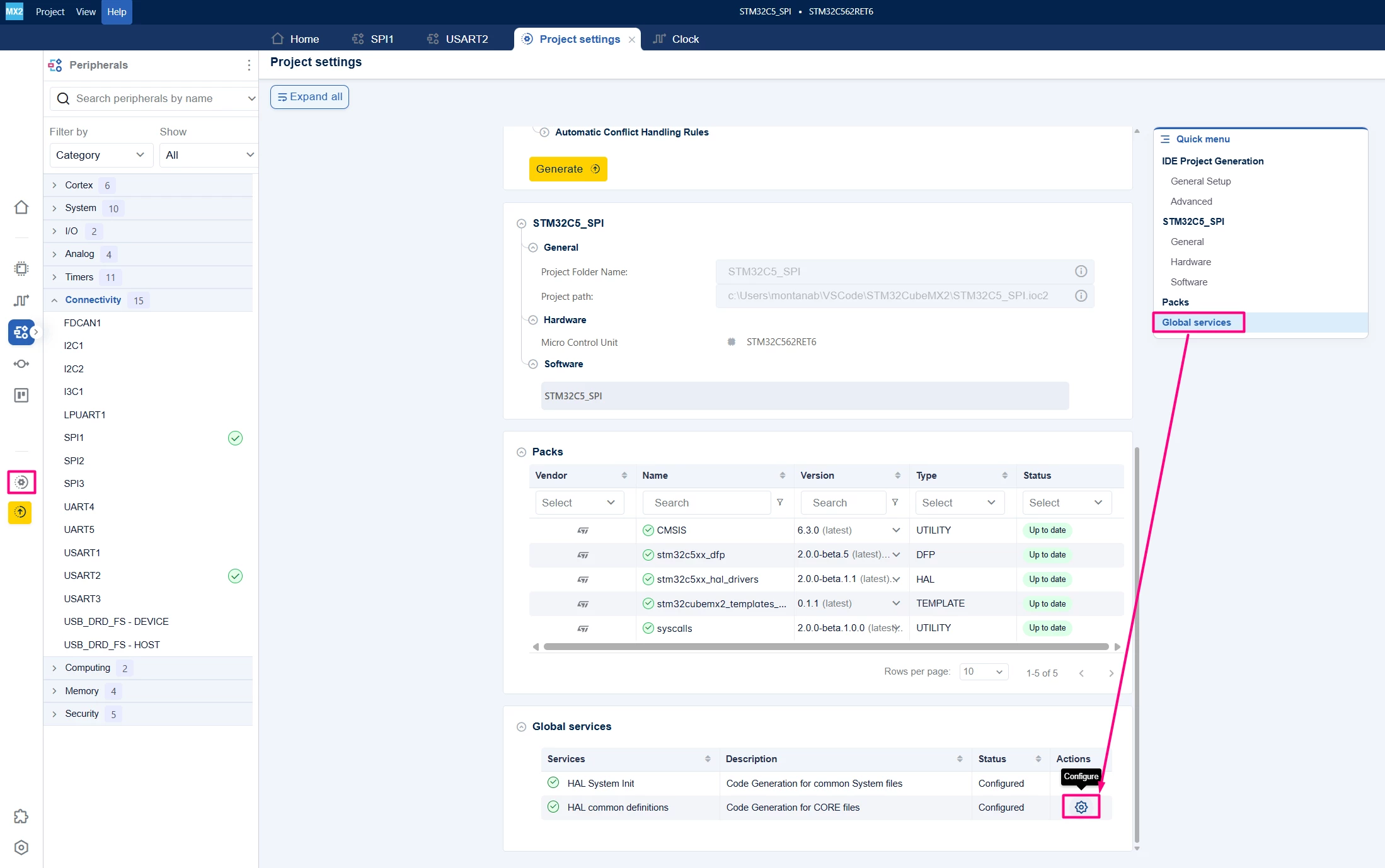Click the Expand all button
The image size is (1385, 868).
pyautogui.click(x=309, y=97)
